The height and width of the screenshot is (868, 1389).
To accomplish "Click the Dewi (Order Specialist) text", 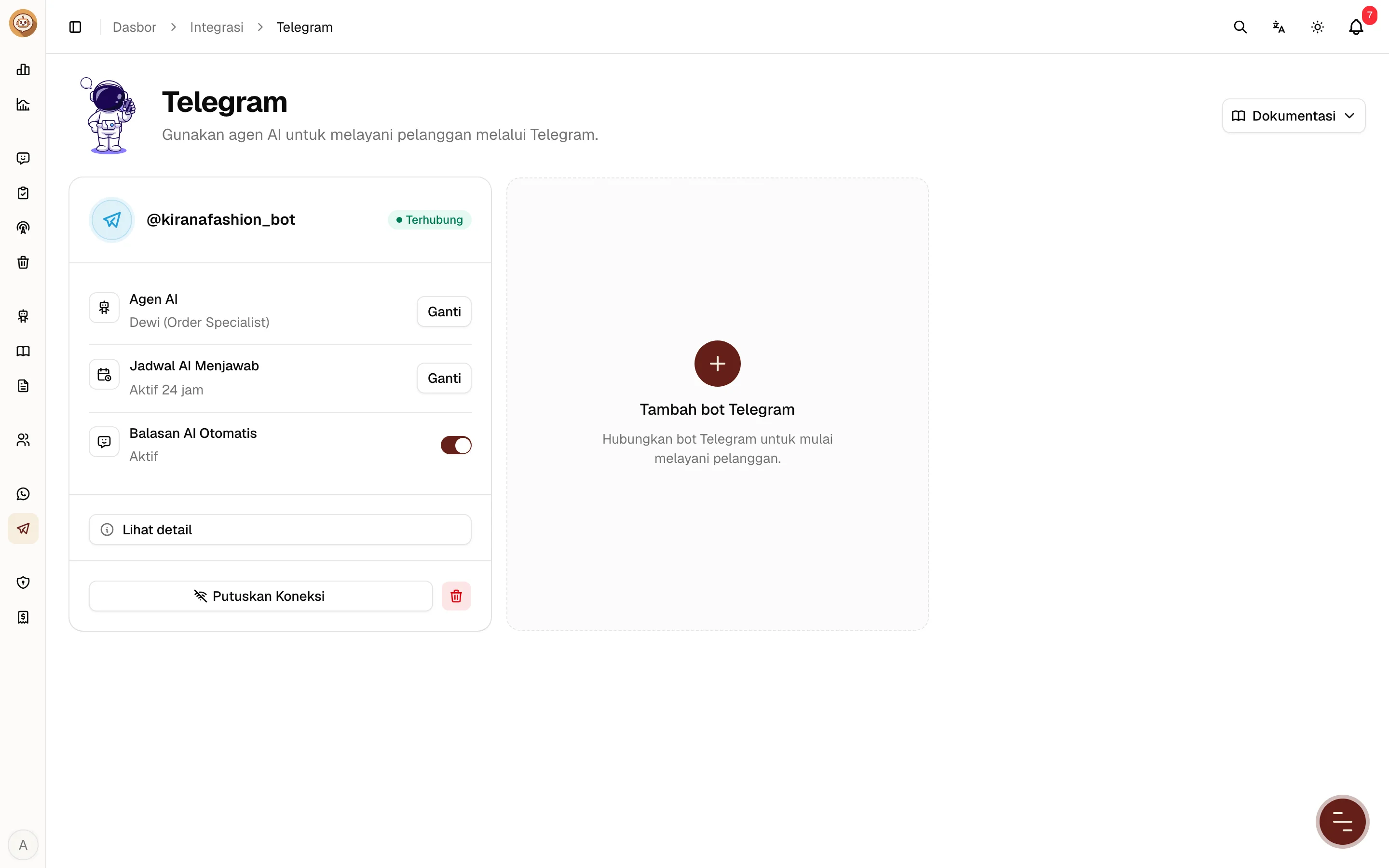I will pos(199,323).
